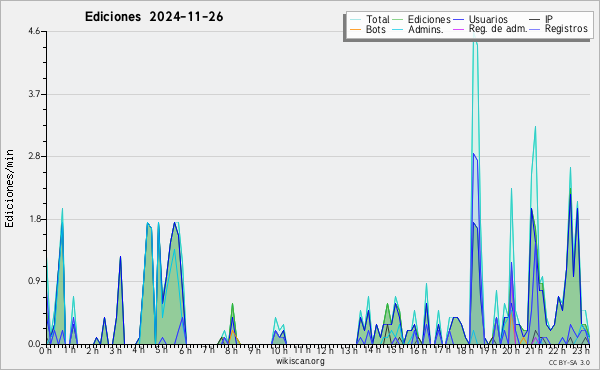
Task: Click the tallest peak of the Total line
Action: tap(474, 35)
